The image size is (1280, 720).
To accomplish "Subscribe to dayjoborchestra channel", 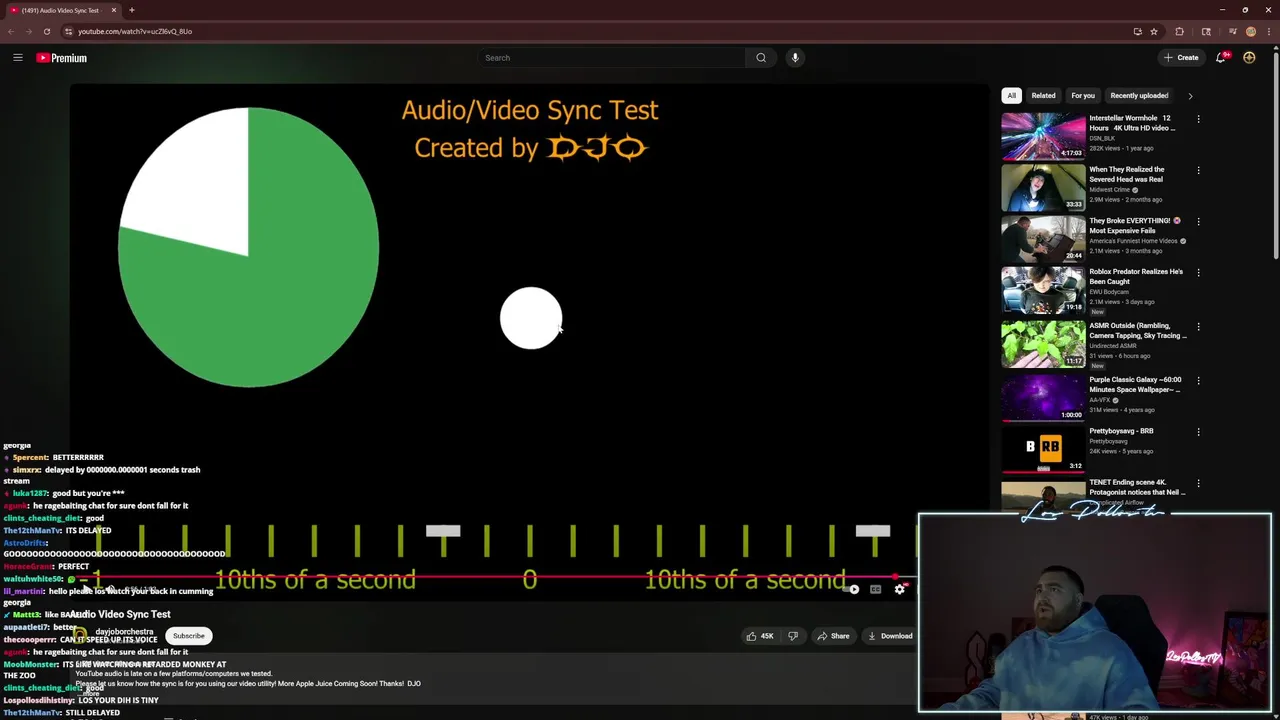I will 188,636.
